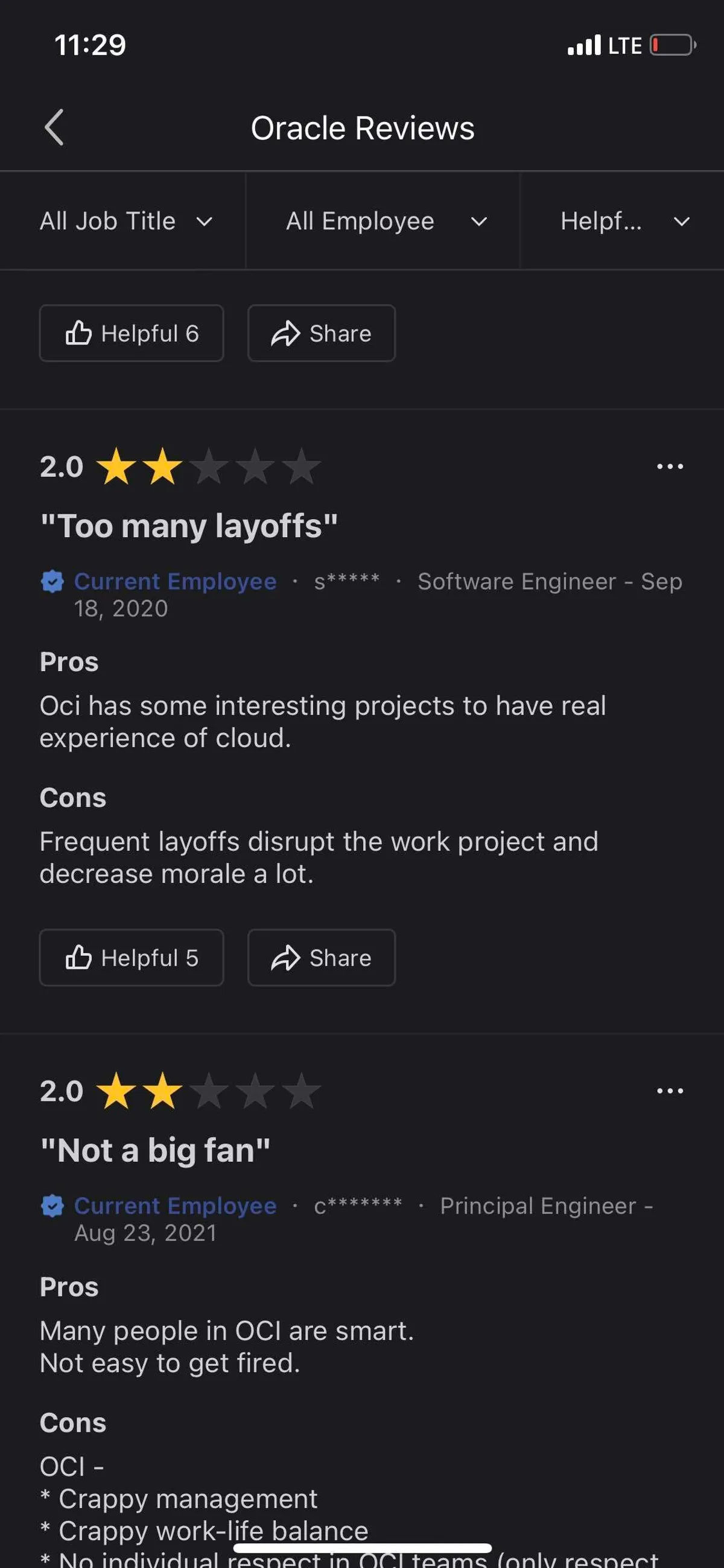This screenshot has height=1568, width=724.
Task: Open the "Too many layoffs" review title
Action: 189,526
